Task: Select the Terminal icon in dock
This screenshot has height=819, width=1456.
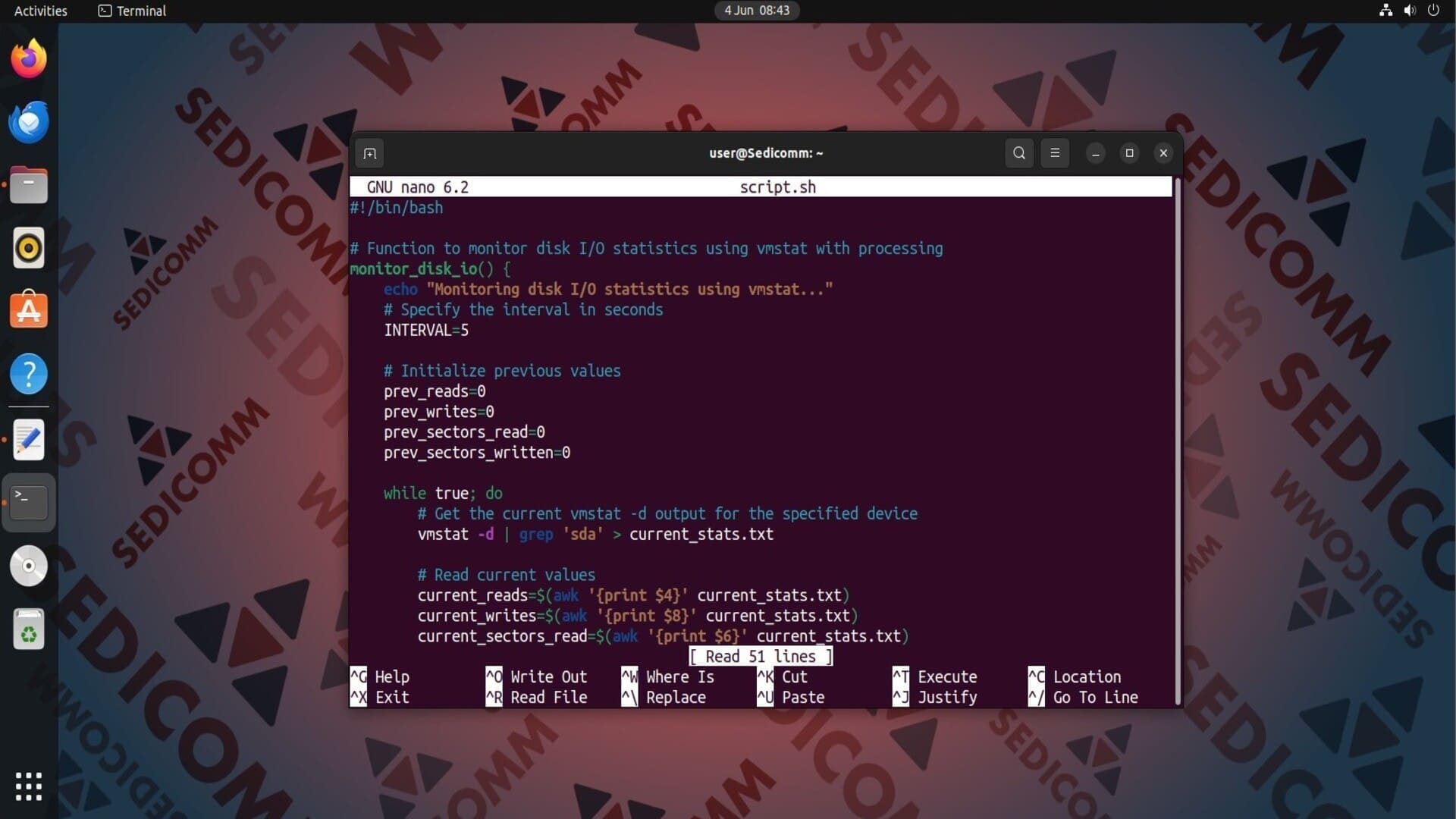Action: pos(29,502)
